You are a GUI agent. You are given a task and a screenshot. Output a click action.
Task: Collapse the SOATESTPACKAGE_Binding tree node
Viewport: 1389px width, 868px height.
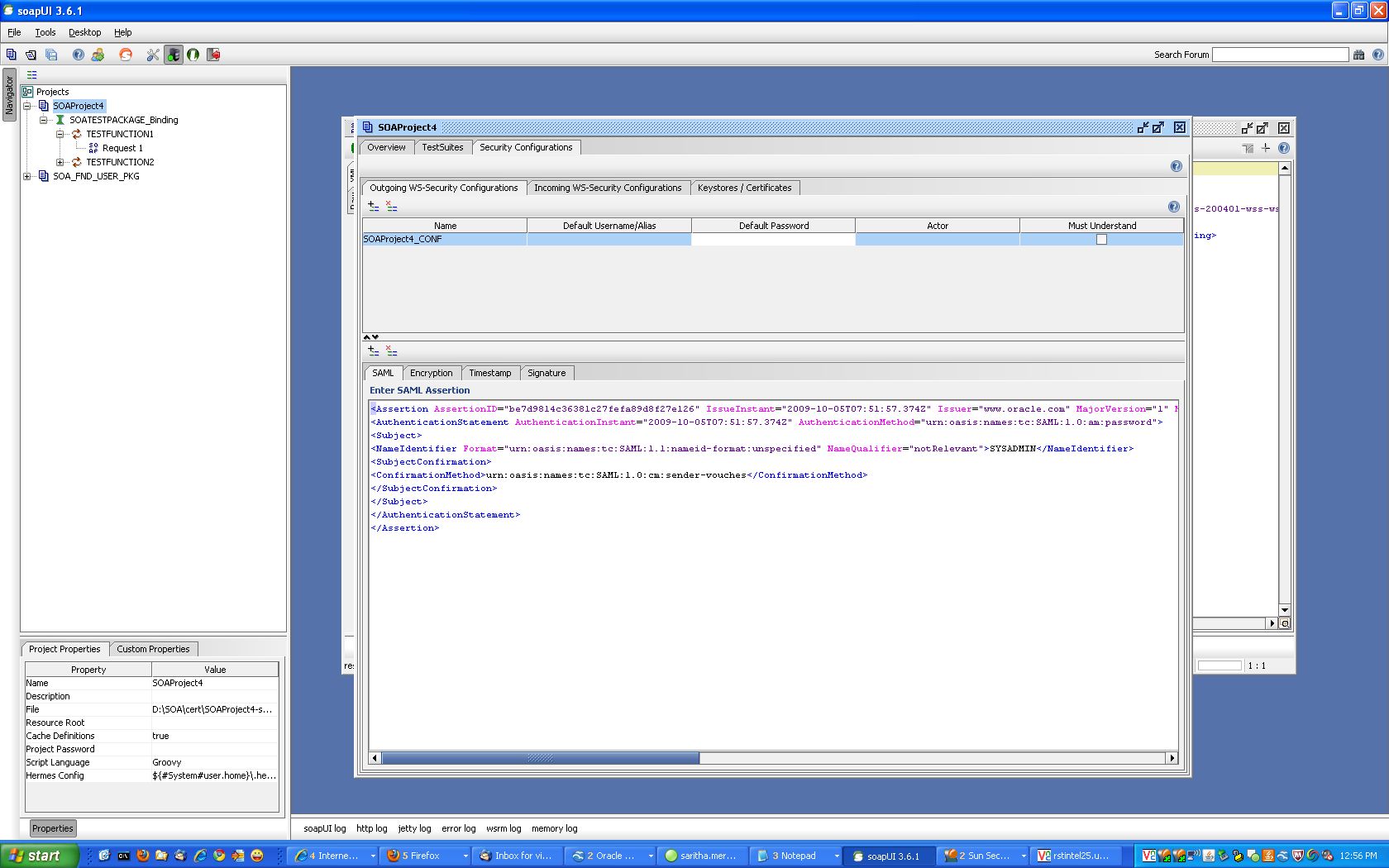[x=44, y=120]
